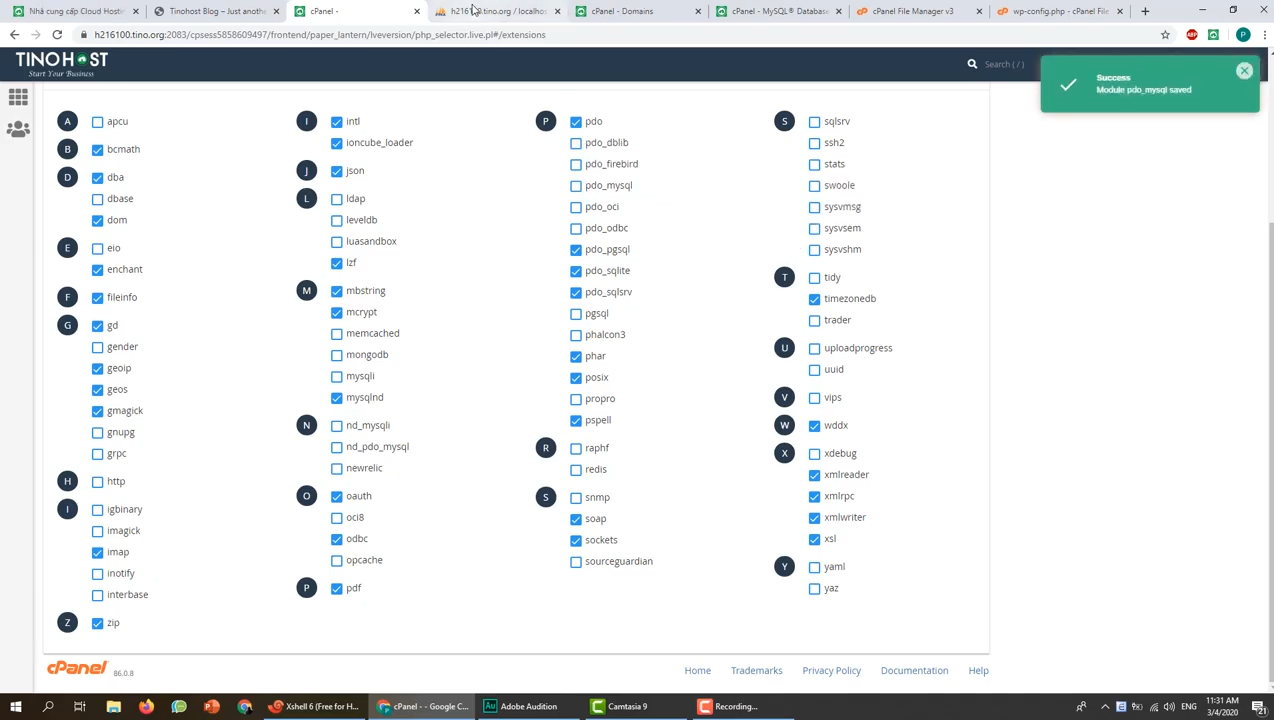Open the User Manager people icon in sidebar
Viewport: 1274px width, 720px height.
18,129
